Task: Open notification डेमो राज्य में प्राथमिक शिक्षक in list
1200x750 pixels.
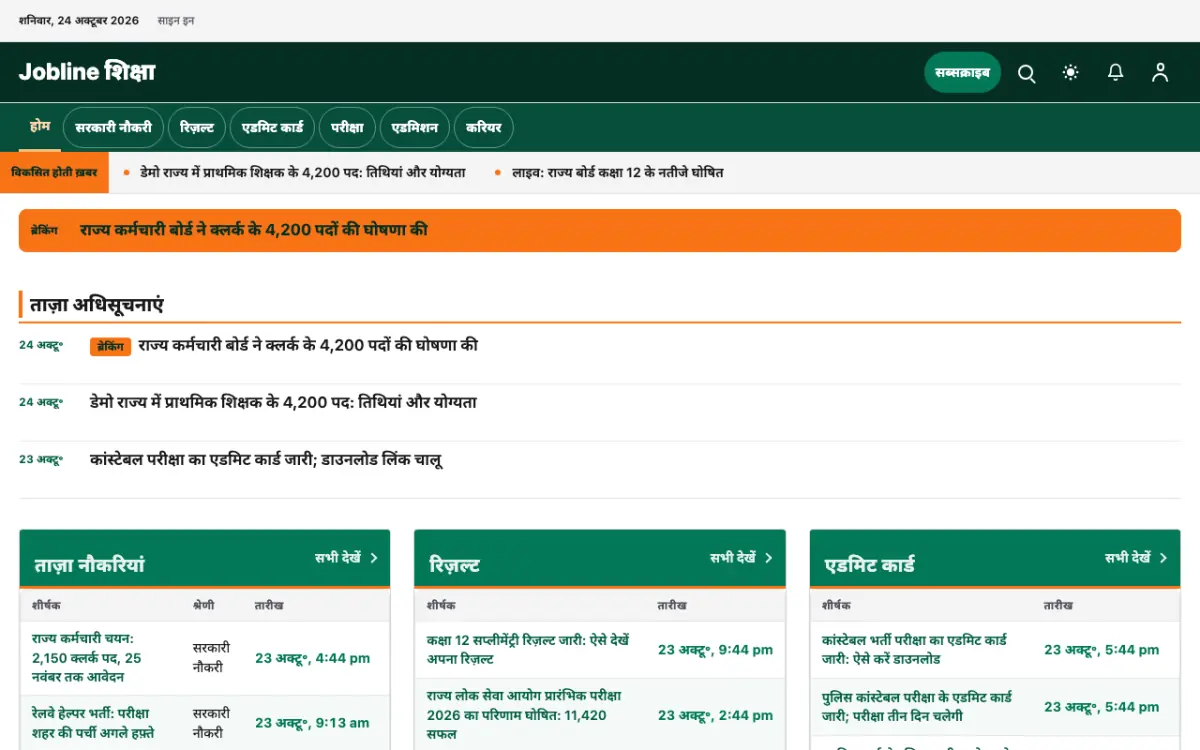Action: tap(283, 403)
